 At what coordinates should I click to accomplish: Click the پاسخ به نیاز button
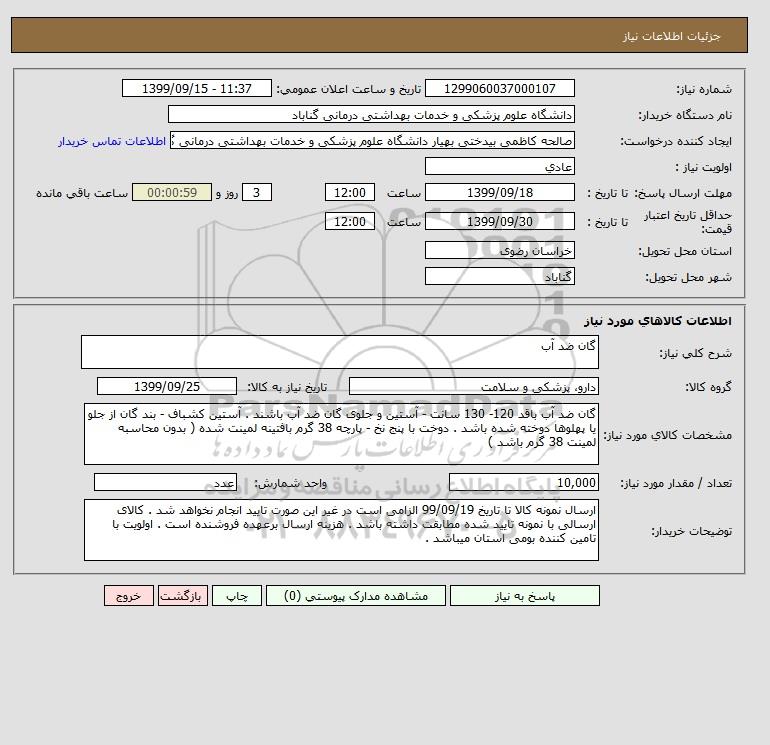point(524,596)
